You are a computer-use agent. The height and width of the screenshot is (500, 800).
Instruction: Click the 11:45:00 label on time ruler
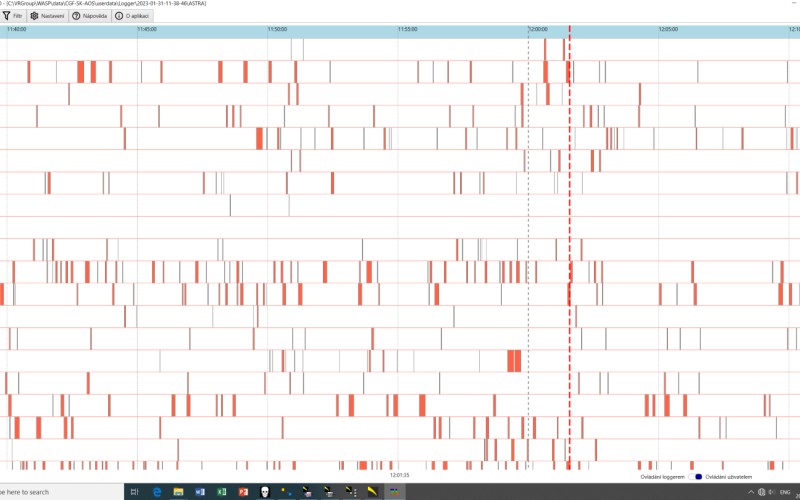tap(146, 29)
